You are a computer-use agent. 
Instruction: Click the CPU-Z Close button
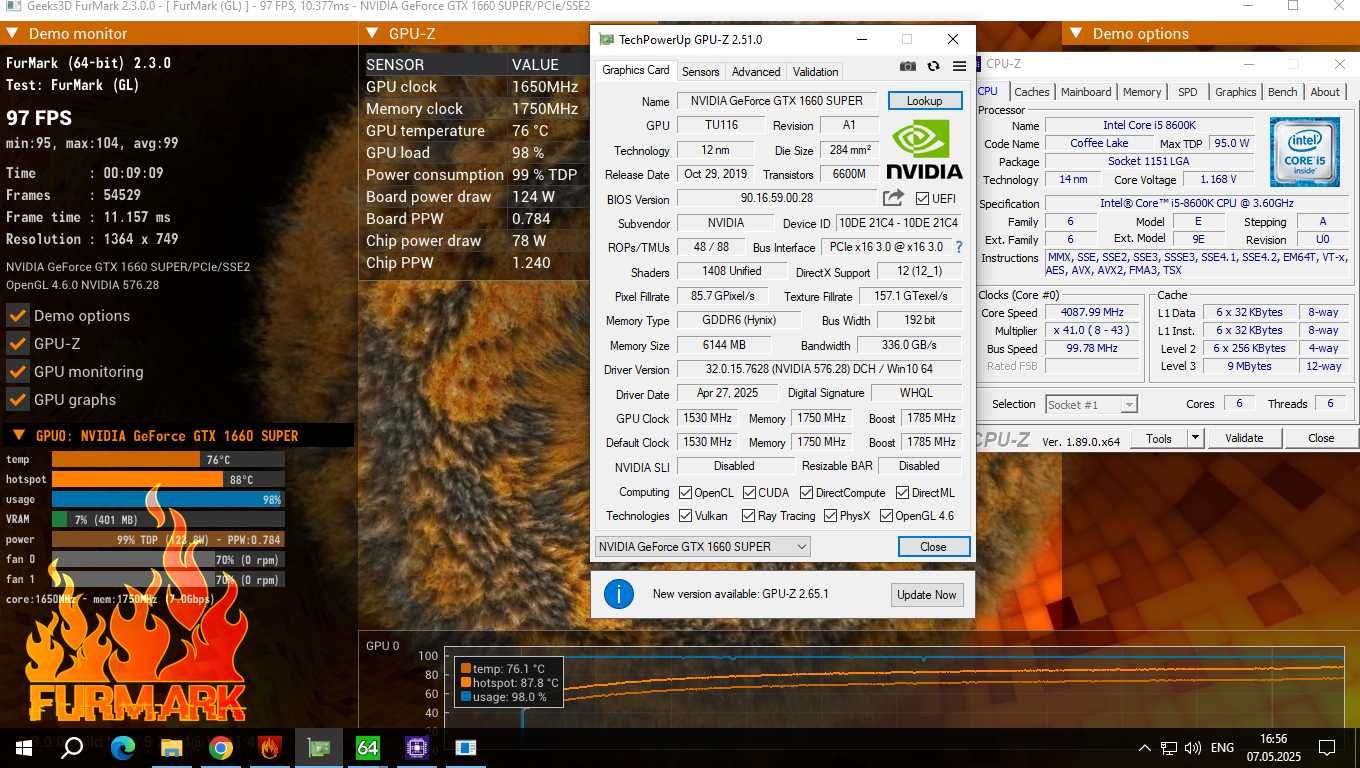[x=1321, y=438]
